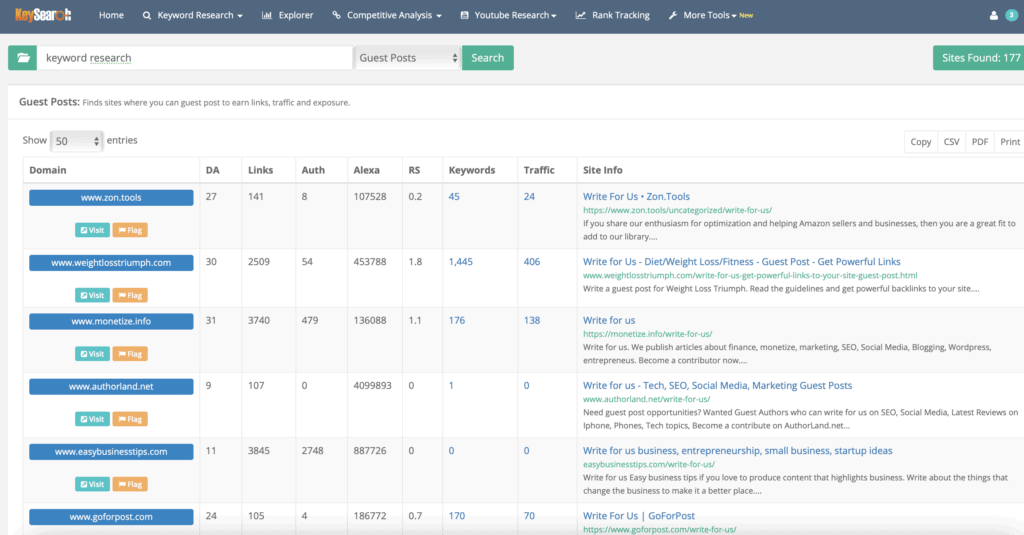
Task: Open traffic value 138 link
Action: tap(532, 321)
